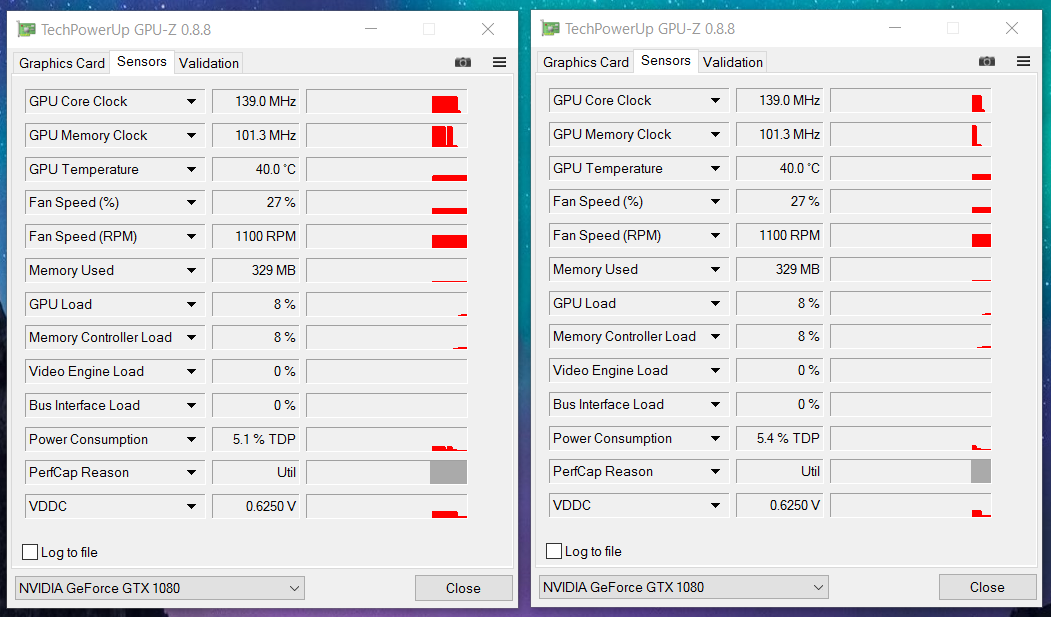The height and width of the screenshot is (617, 1051).
Task: Click the camera screenshot icon in left window
Action: [x=462, y=62]
